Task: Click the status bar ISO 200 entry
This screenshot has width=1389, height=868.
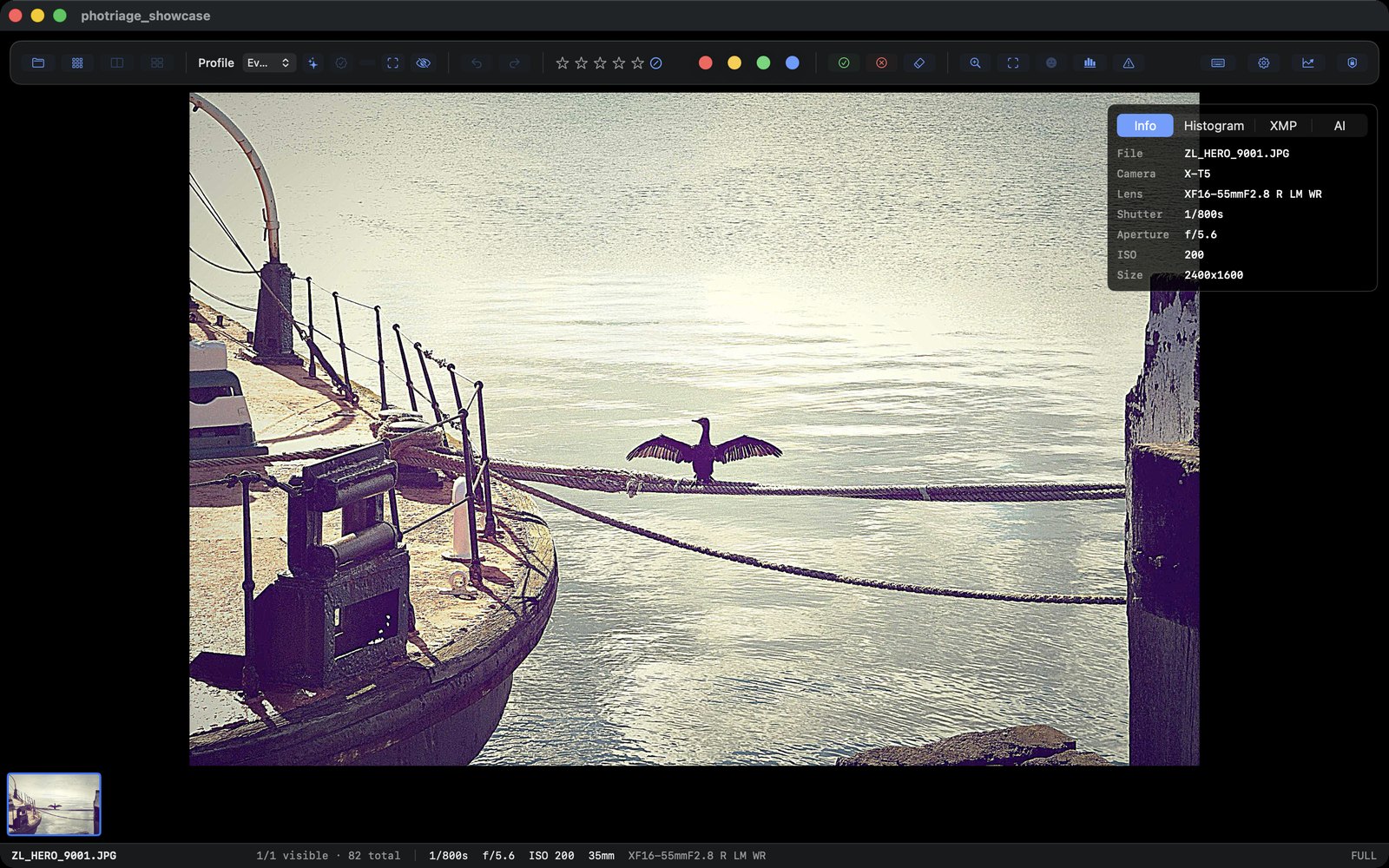Action: coord(551,856)
